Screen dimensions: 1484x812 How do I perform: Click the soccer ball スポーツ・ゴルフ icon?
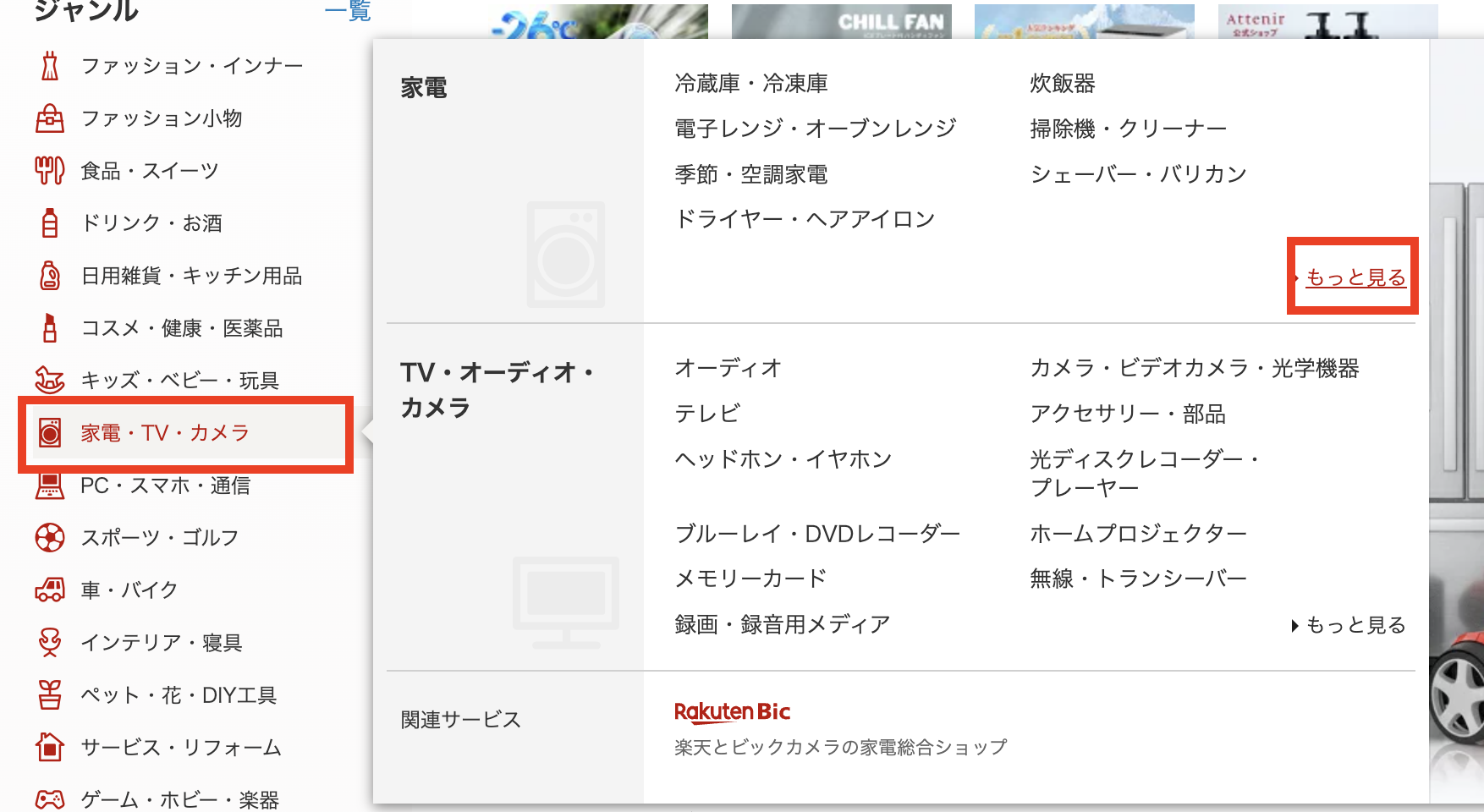click(50, 538)
